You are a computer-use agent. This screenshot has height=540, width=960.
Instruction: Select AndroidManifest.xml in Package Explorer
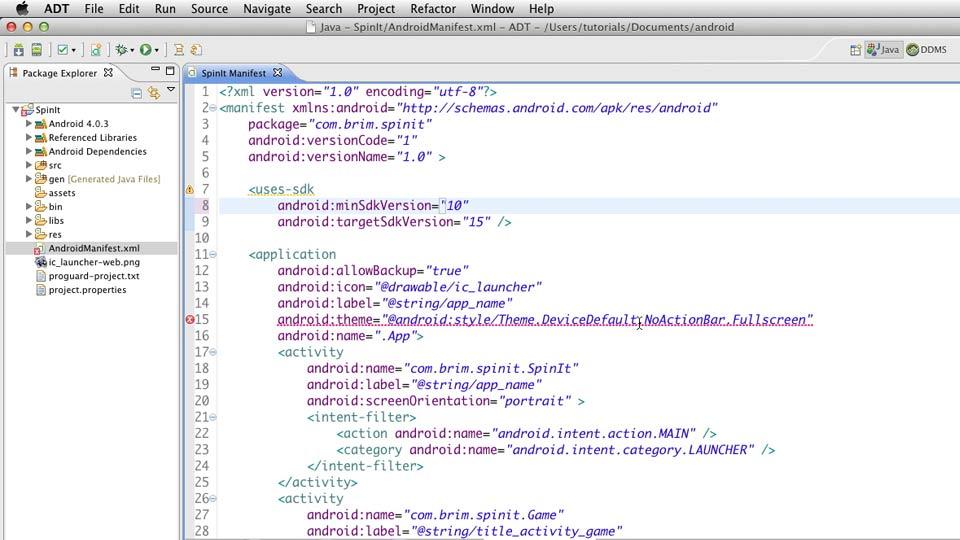pyautogui.click(x=92, y=248)
